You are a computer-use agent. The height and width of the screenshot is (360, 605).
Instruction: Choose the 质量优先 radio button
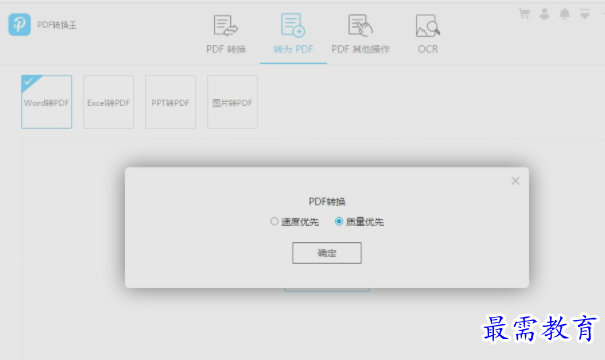339,221
